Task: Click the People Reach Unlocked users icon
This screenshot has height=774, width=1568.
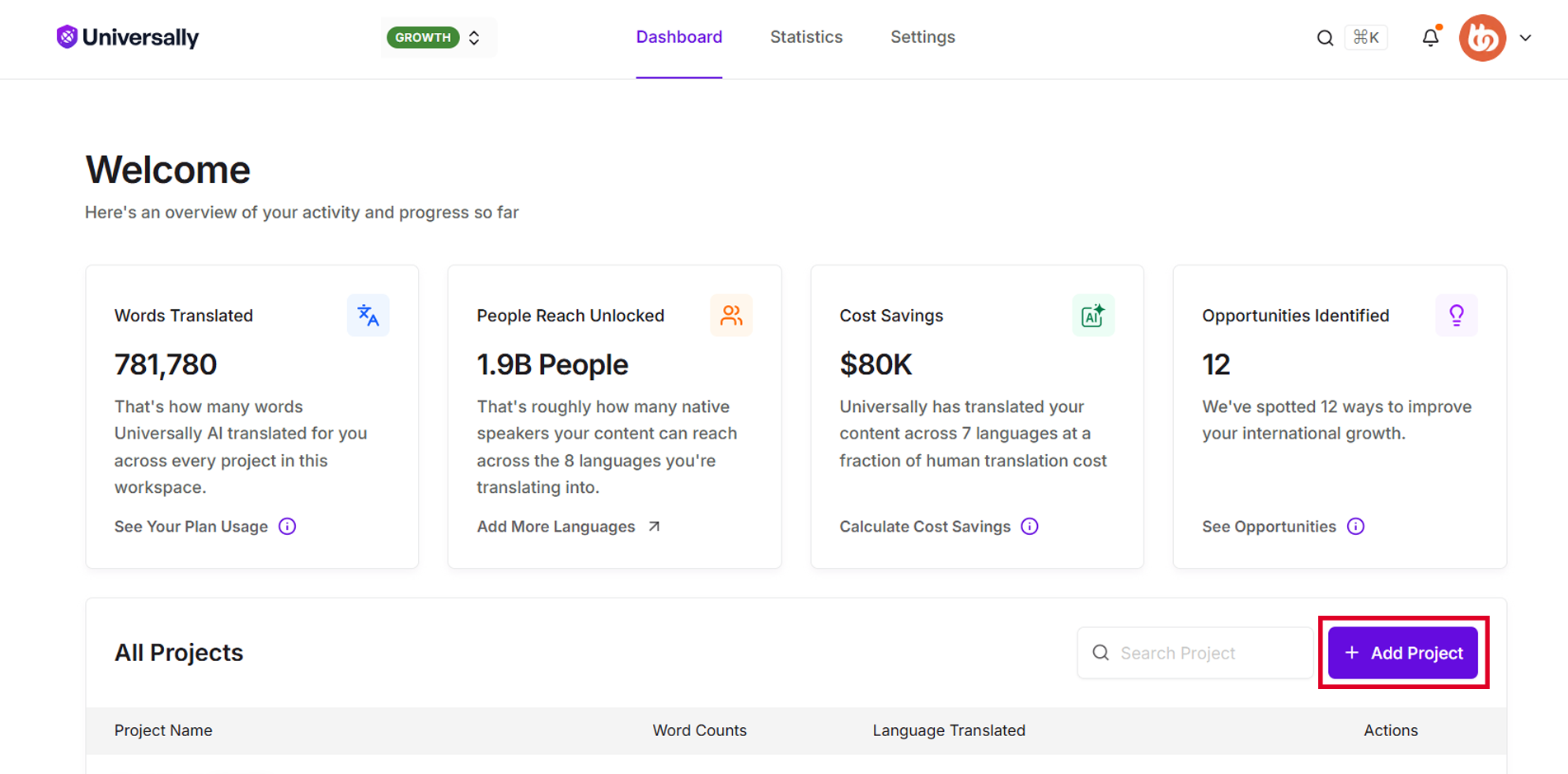Action: (731, 315)
